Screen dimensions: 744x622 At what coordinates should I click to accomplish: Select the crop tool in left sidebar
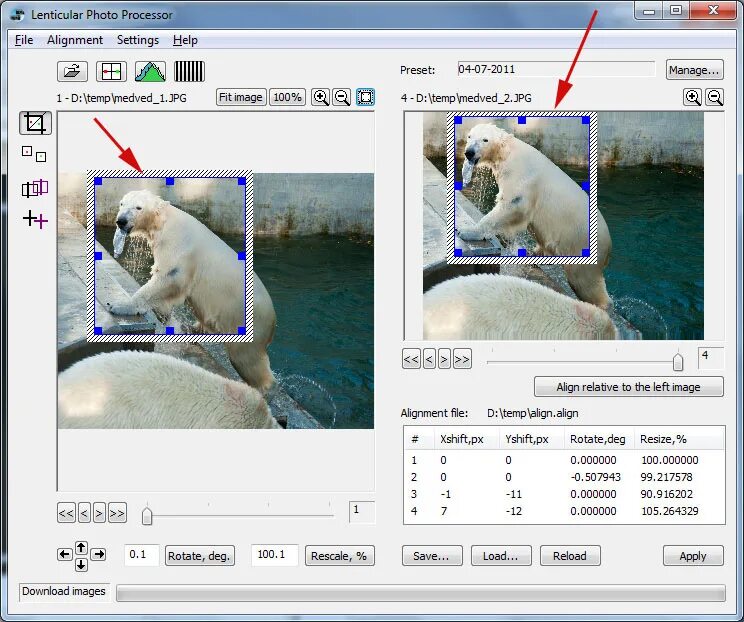35,123
